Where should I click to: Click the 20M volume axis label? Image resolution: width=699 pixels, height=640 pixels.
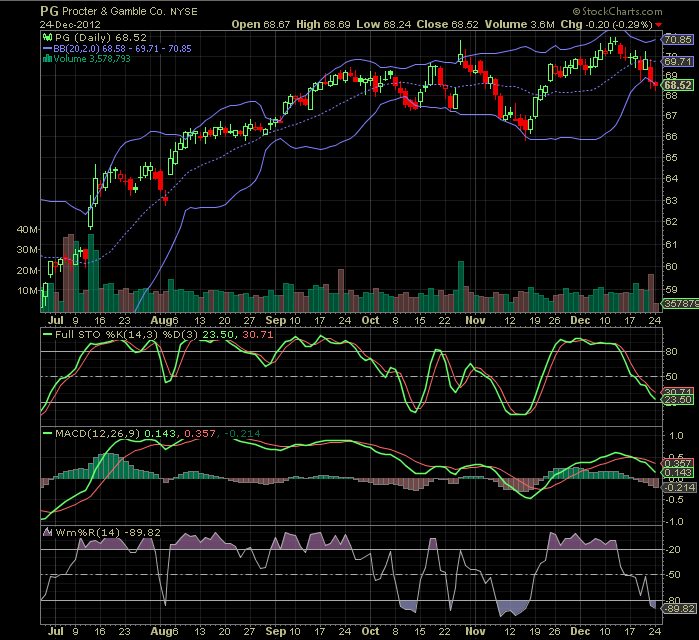pyautogui.click(x=27, y=271)
